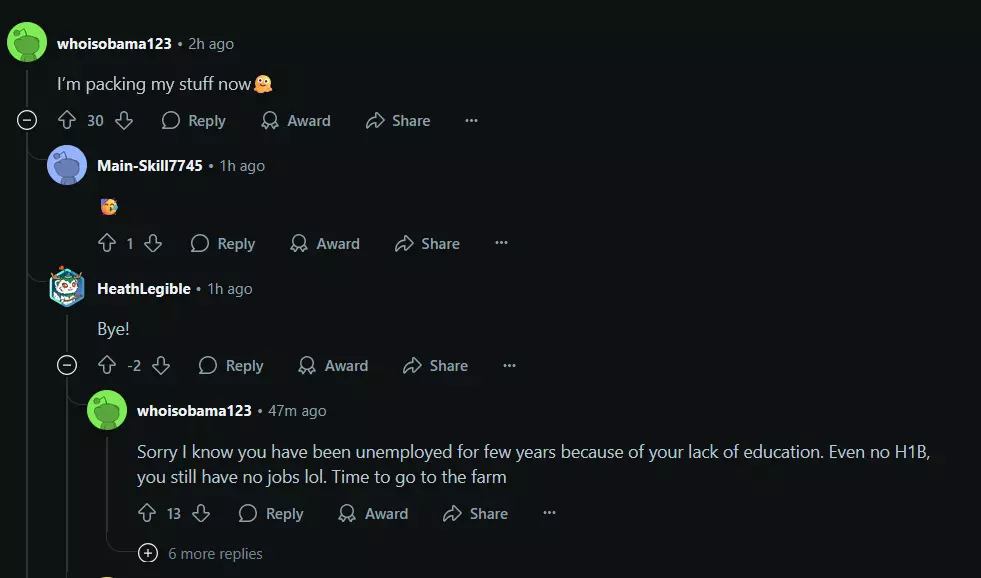
Task: Upvote the "Time to go to the farm" reply
Action: (x=147, y=514)
